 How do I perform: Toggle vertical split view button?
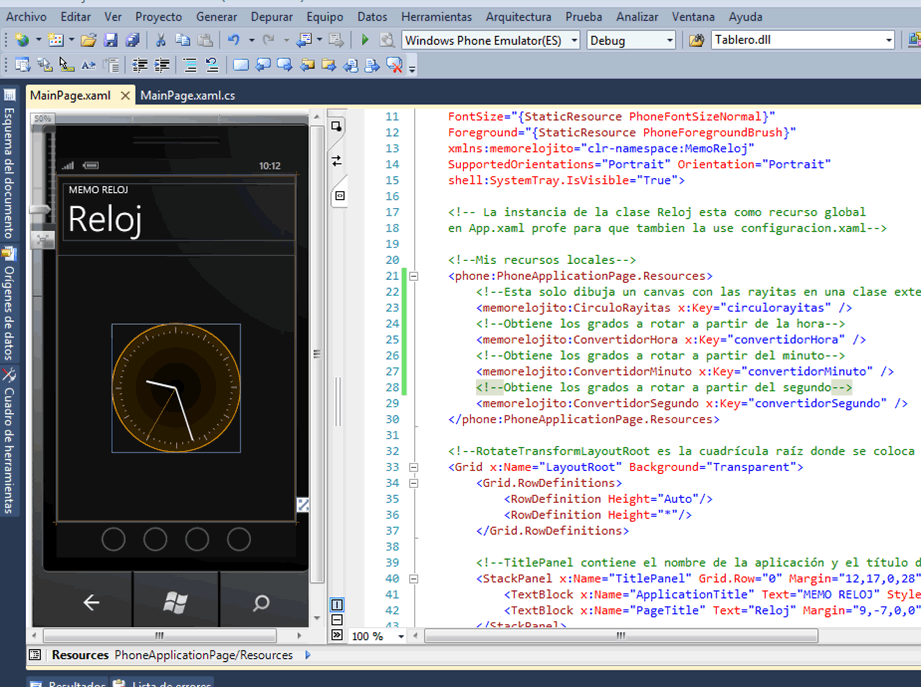[x=337, y=605]
